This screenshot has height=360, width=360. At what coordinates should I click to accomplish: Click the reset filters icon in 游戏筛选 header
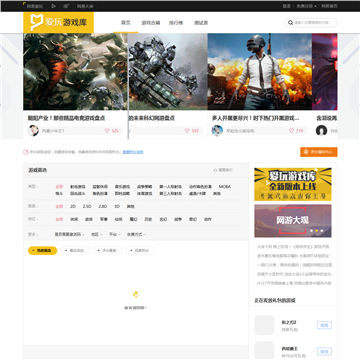(x=215, y=170)
